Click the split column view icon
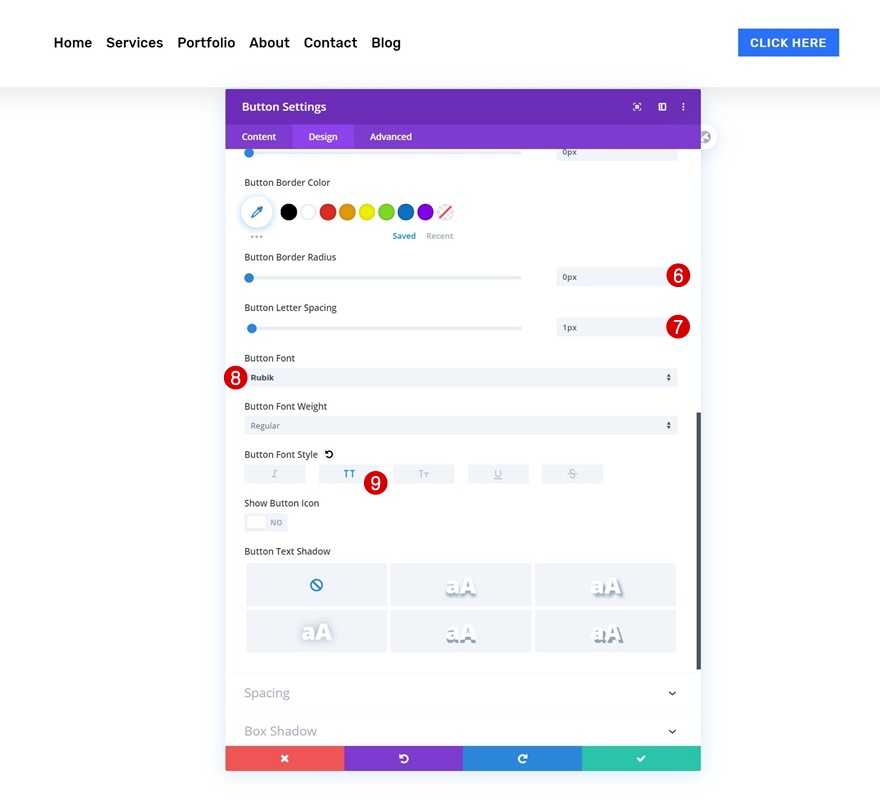Screen dimensions: 880x808 point(662,107)
